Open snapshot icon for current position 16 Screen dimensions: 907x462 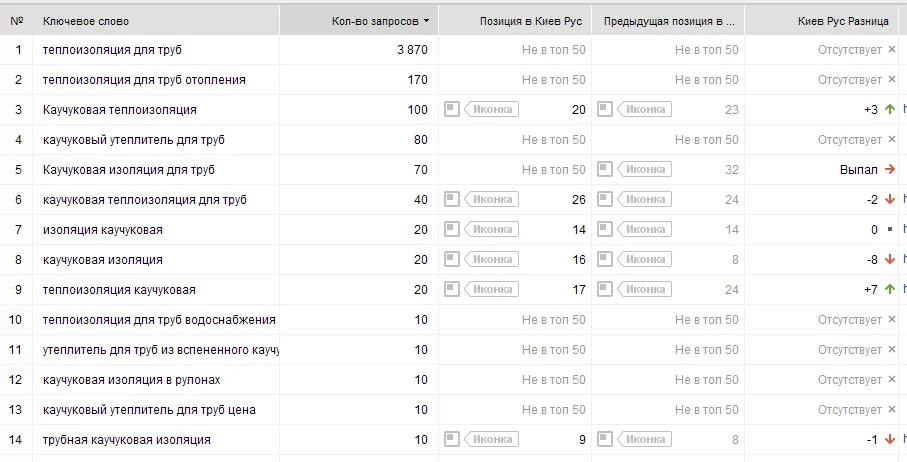[x=452, y=259]
